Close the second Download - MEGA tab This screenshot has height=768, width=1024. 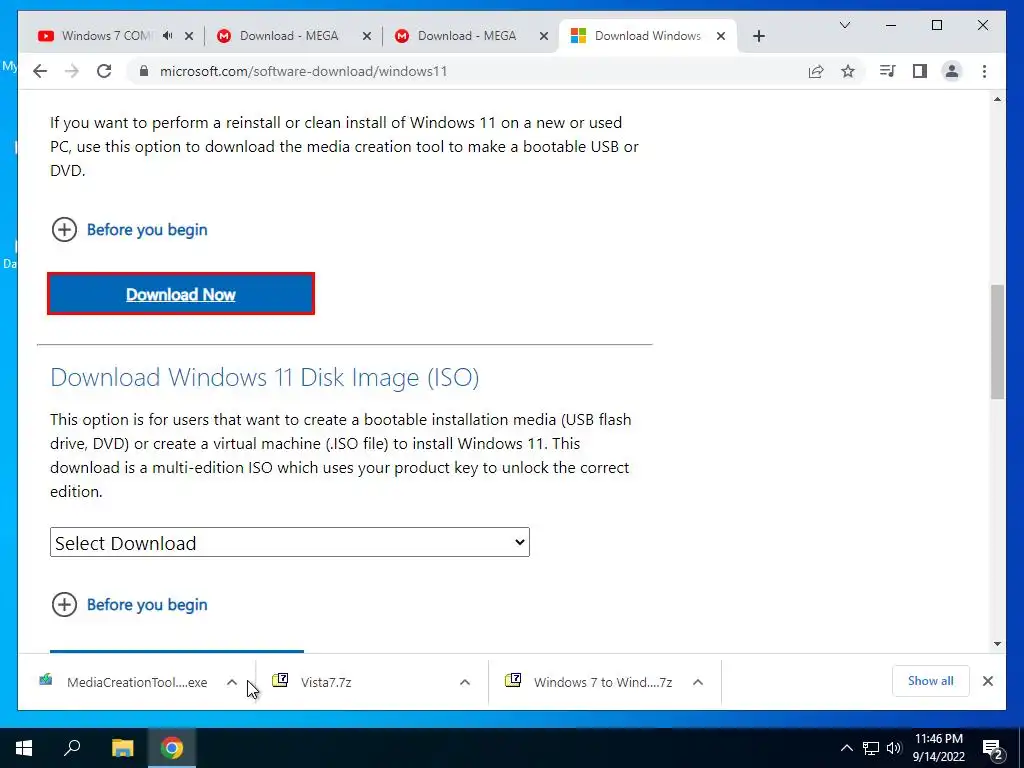pos(543,37)
